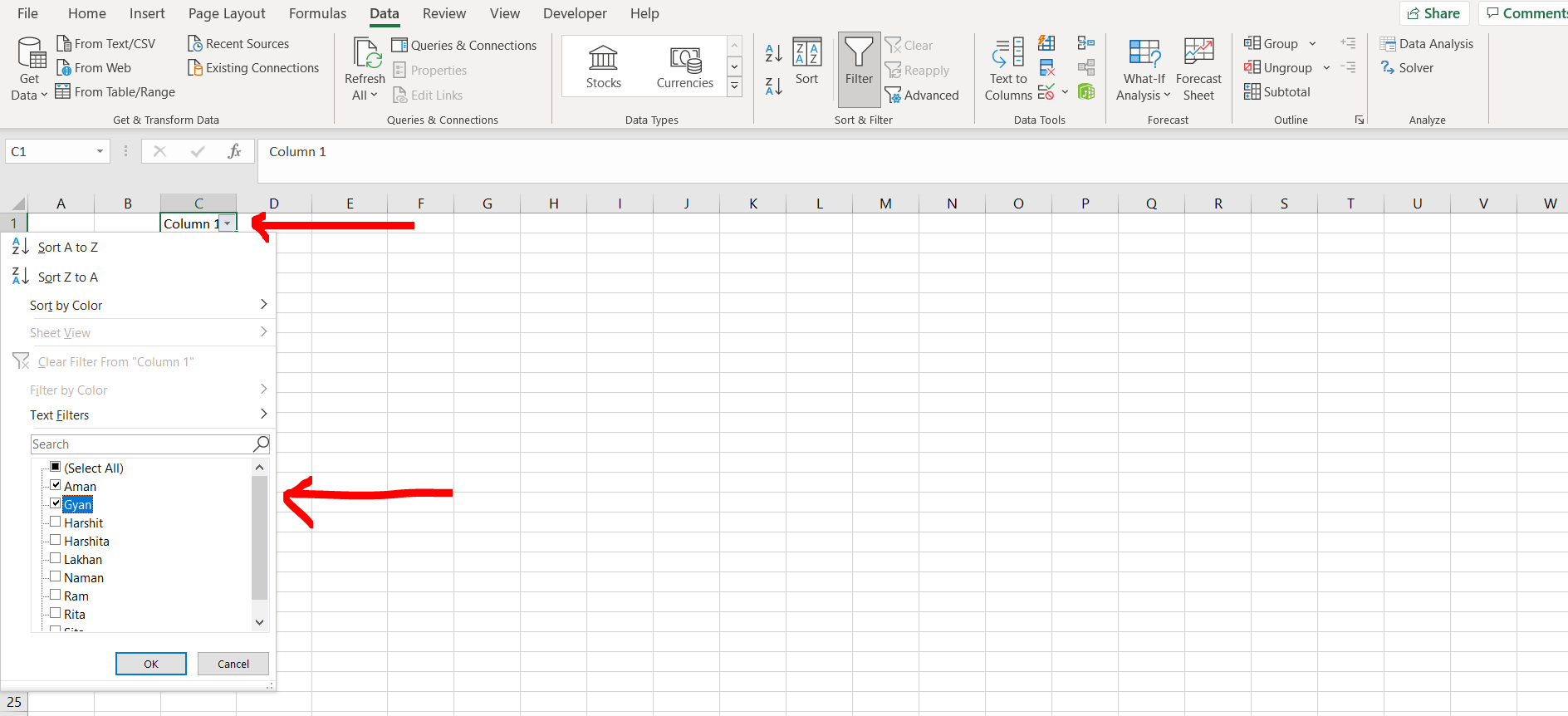Open the Comments button
This screenshot has width=1568, height=716.
click(1524, 13)
